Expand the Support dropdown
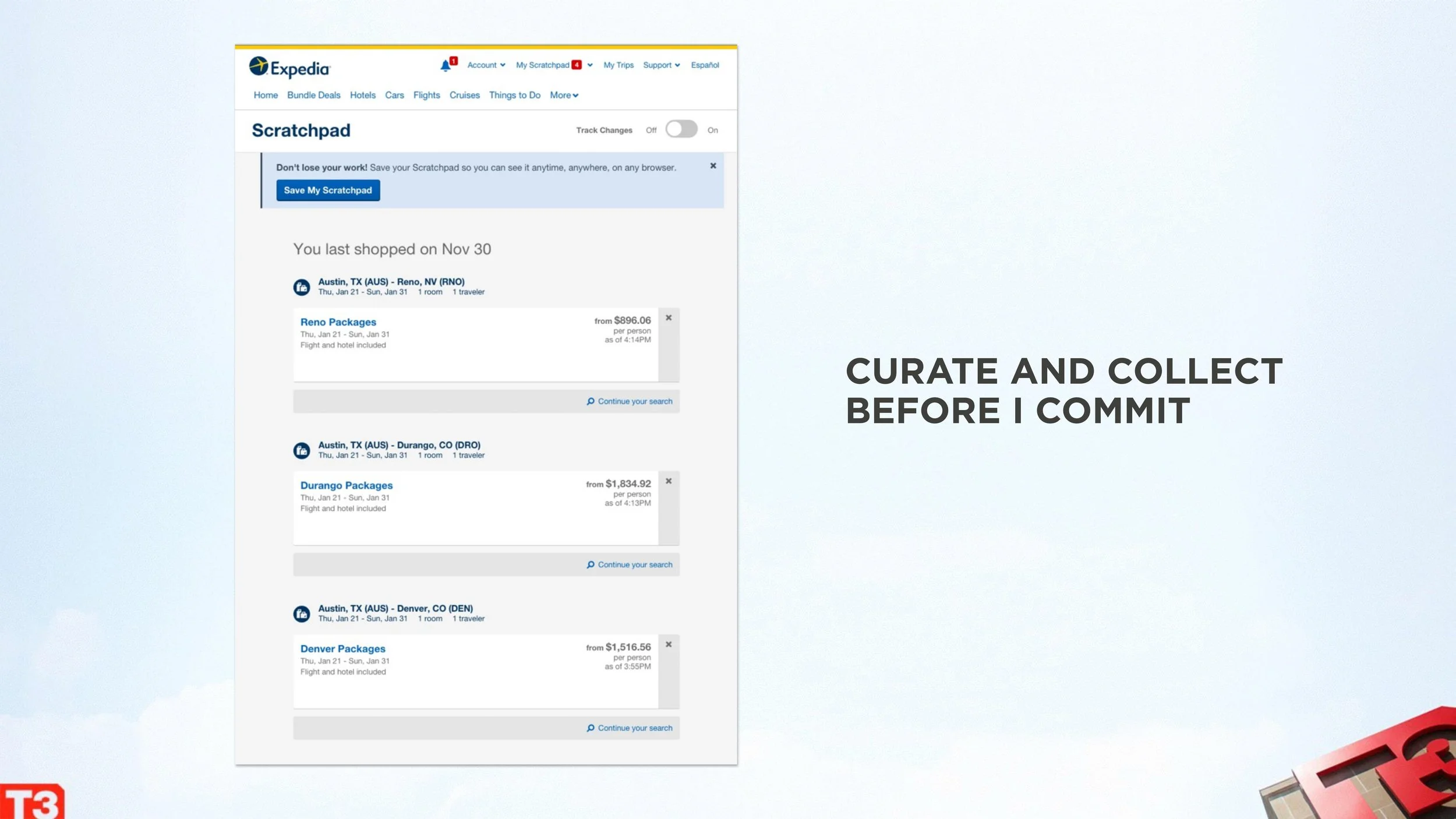The height and width of the screenshot is (819, 1456). [x=662, y=65]
